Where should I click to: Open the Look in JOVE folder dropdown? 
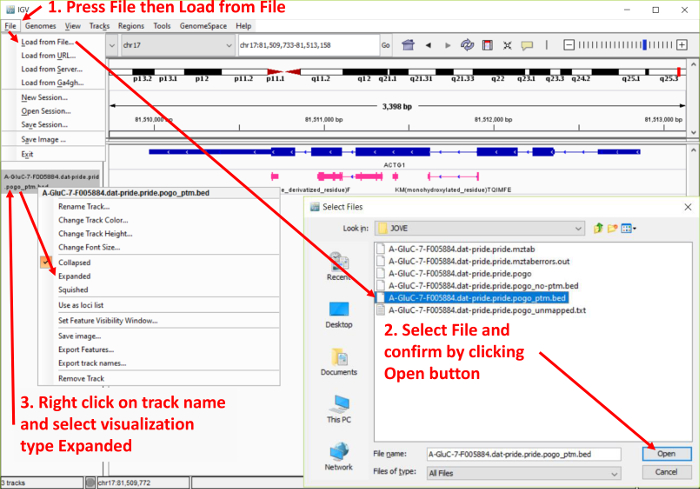(x=480, y=229)
